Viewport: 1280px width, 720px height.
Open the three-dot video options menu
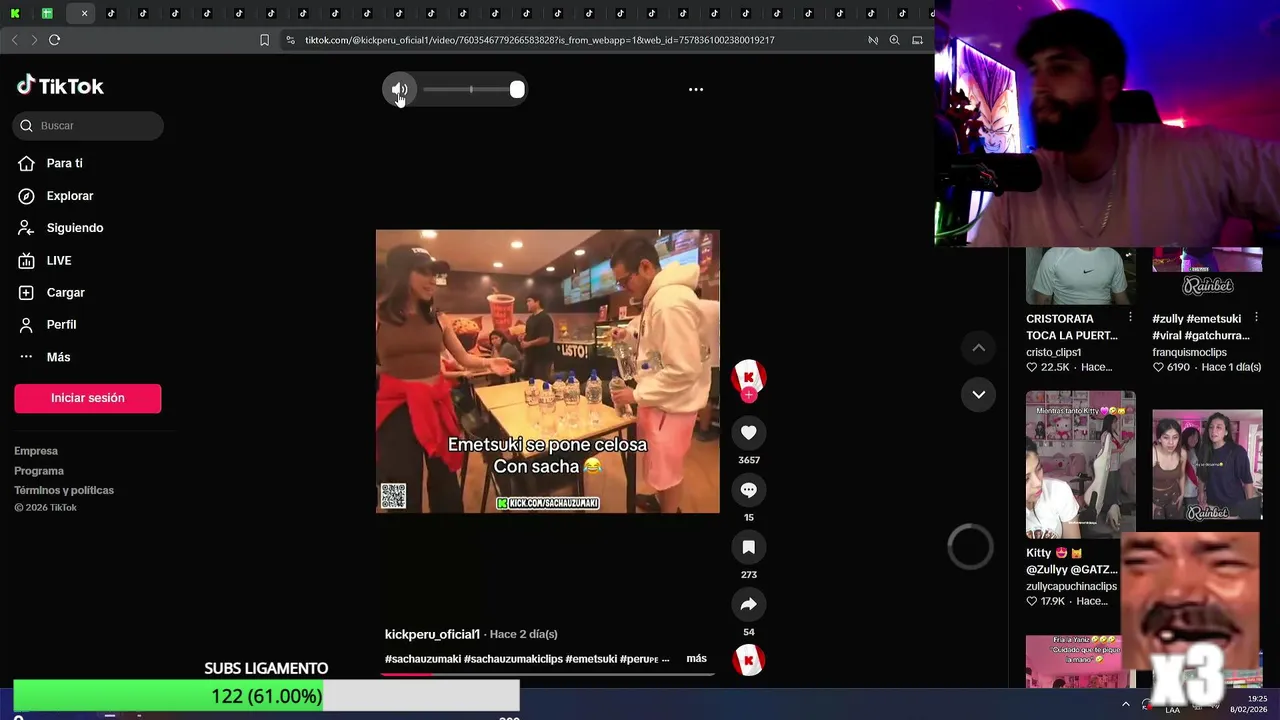click(x=696, y=89)
